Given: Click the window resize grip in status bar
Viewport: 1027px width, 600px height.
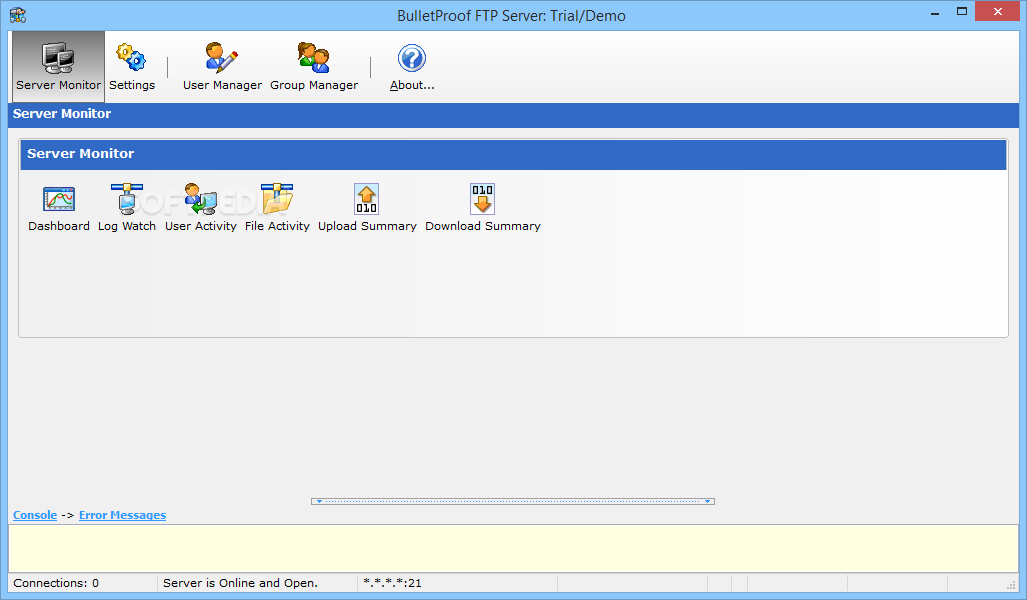Looking at the screenshot, I should point(1011,584).
